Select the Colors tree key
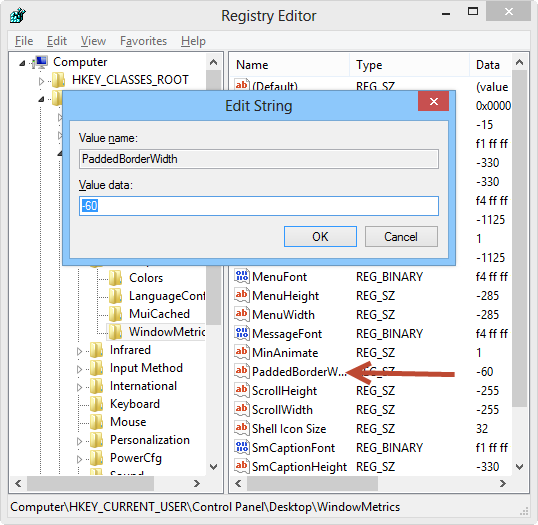This screenshot has height=525, width=538. (x=146, y=278)
